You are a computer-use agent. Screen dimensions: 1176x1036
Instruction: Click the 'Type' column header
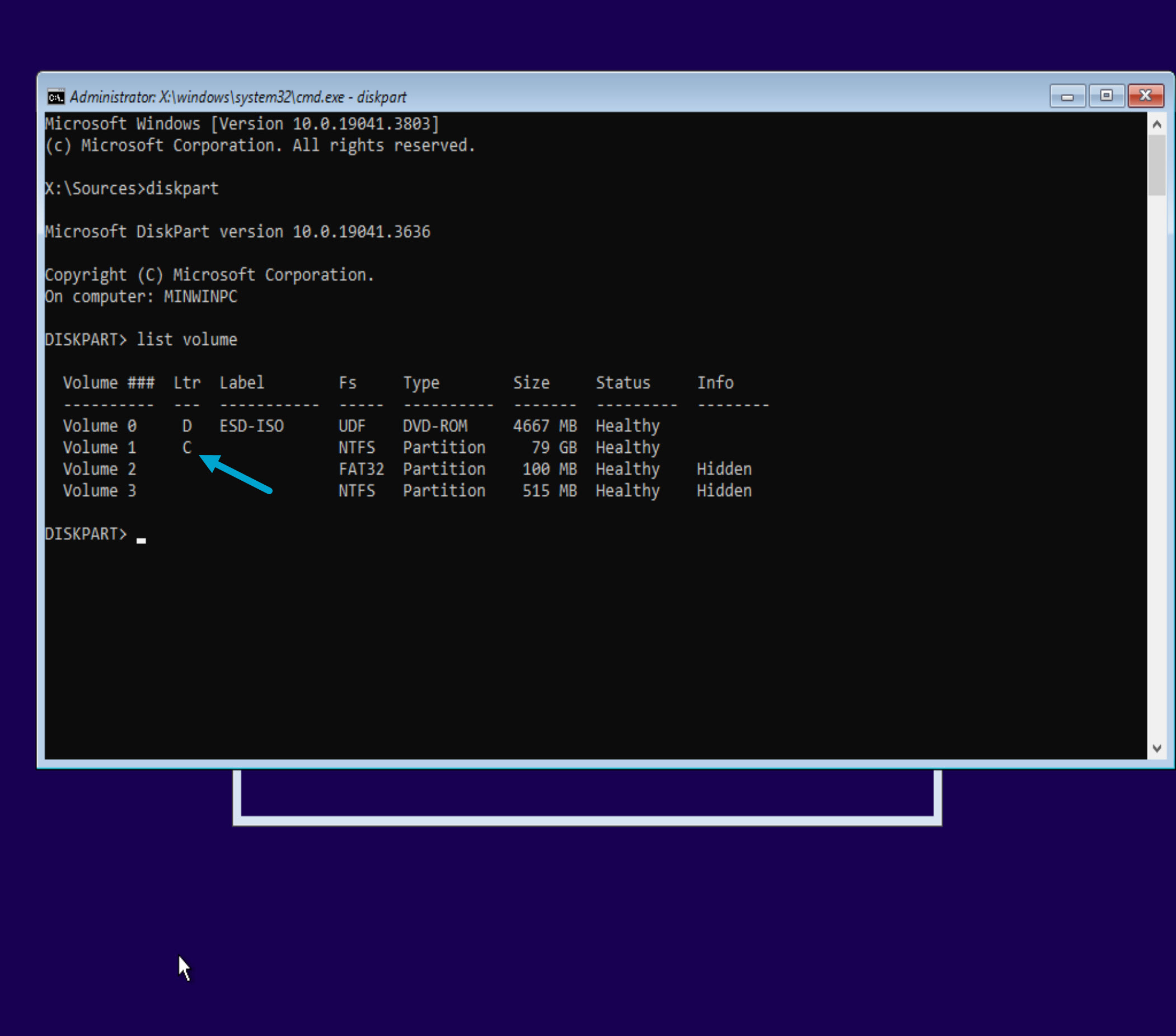pos(421,385)
